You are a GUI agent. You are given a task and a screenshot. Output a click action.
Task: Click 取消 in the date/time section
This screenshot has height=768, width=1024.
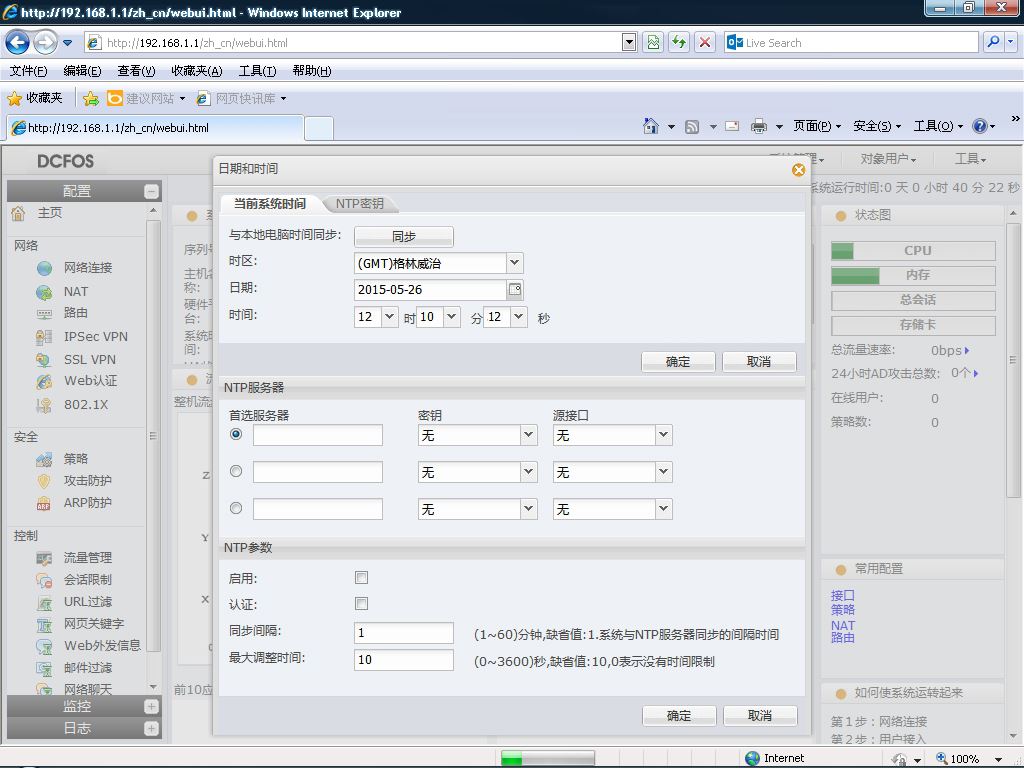(759, 361)
